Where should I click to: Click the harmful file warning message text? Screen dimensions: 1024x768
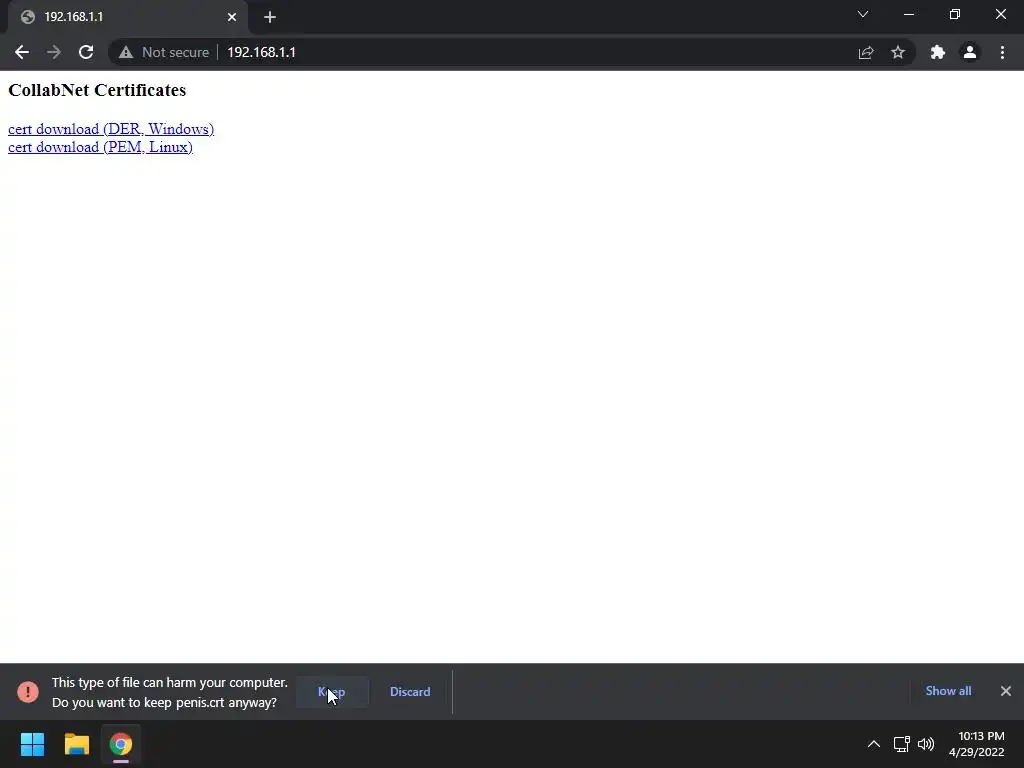(170, 692)
